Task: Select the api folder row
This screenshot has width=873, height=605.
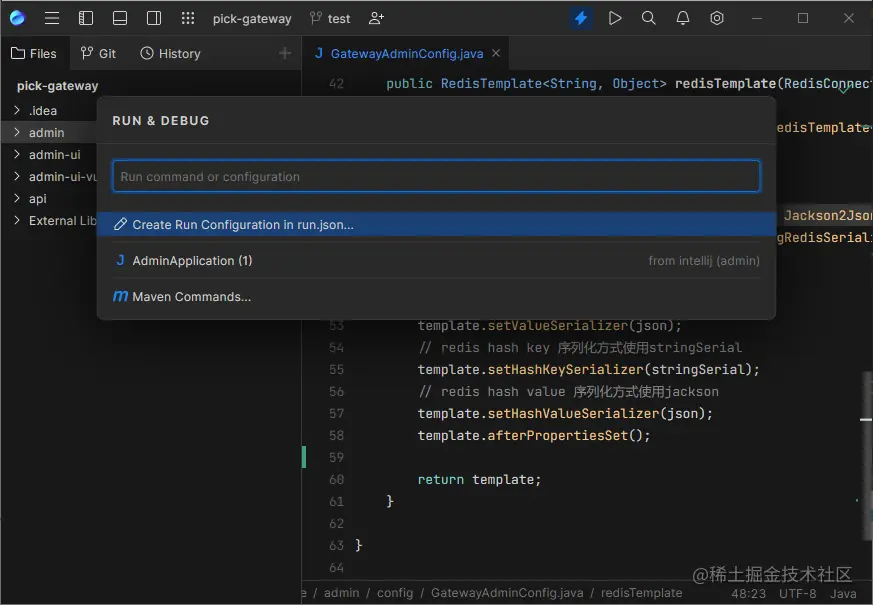Action: [49, 198]
